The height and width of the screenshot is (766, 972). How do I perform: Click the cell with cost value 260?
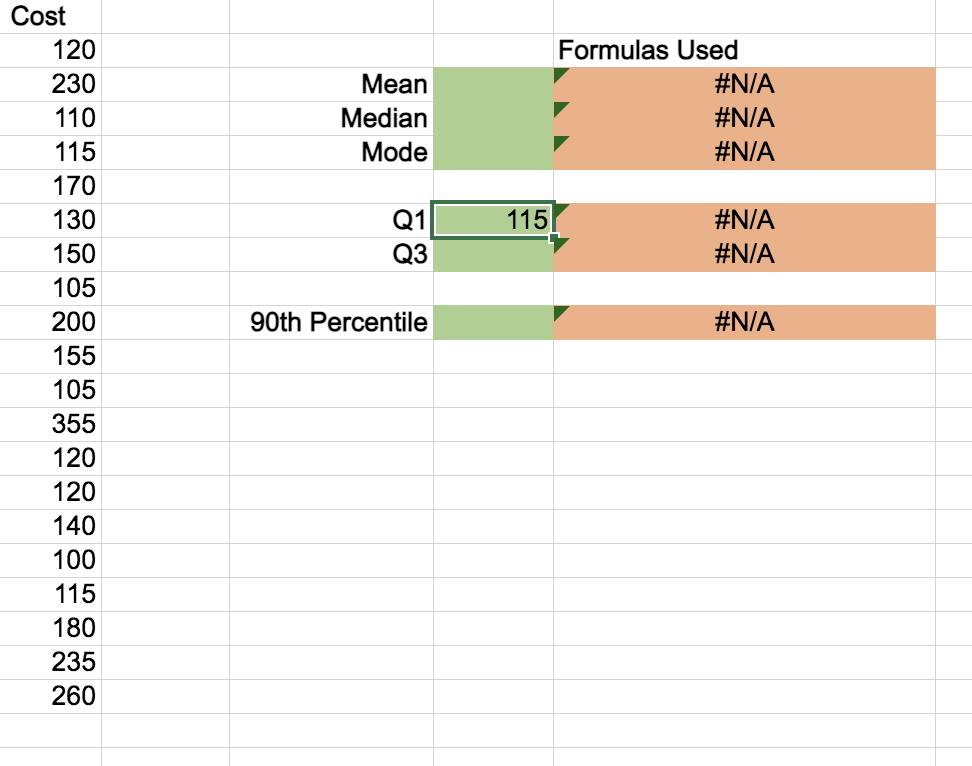click(x=50, y=697)
